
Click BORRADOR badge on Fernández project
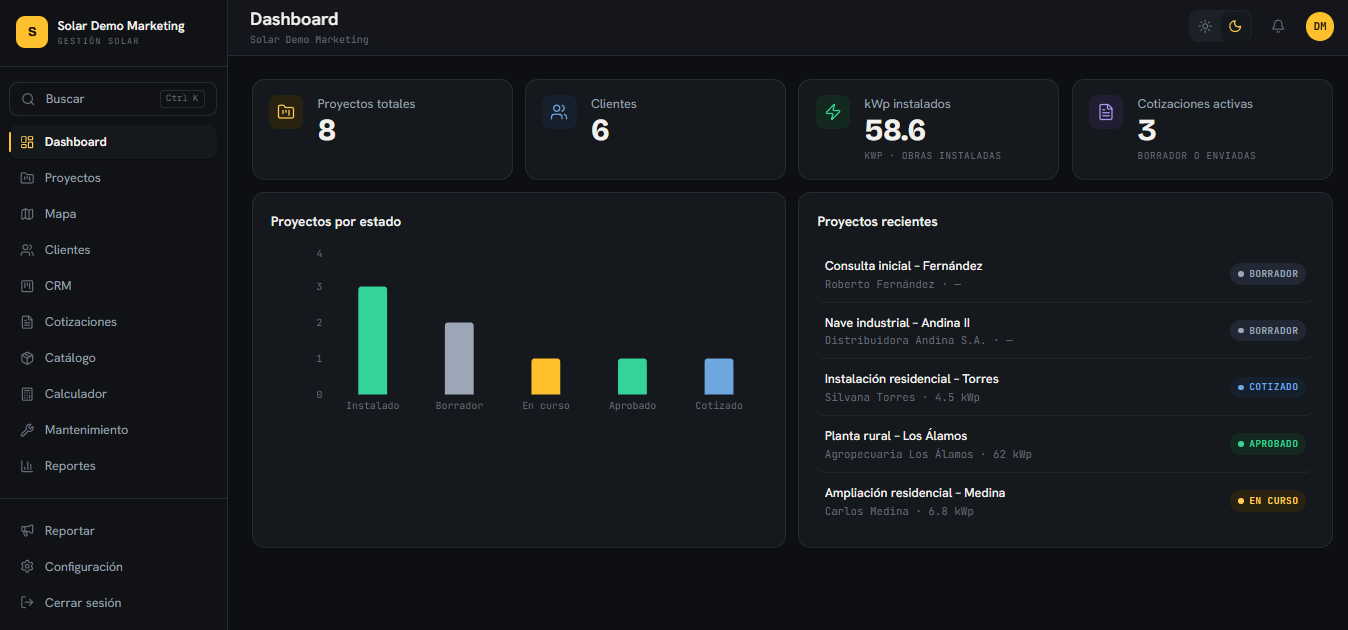coord(1268,274)
